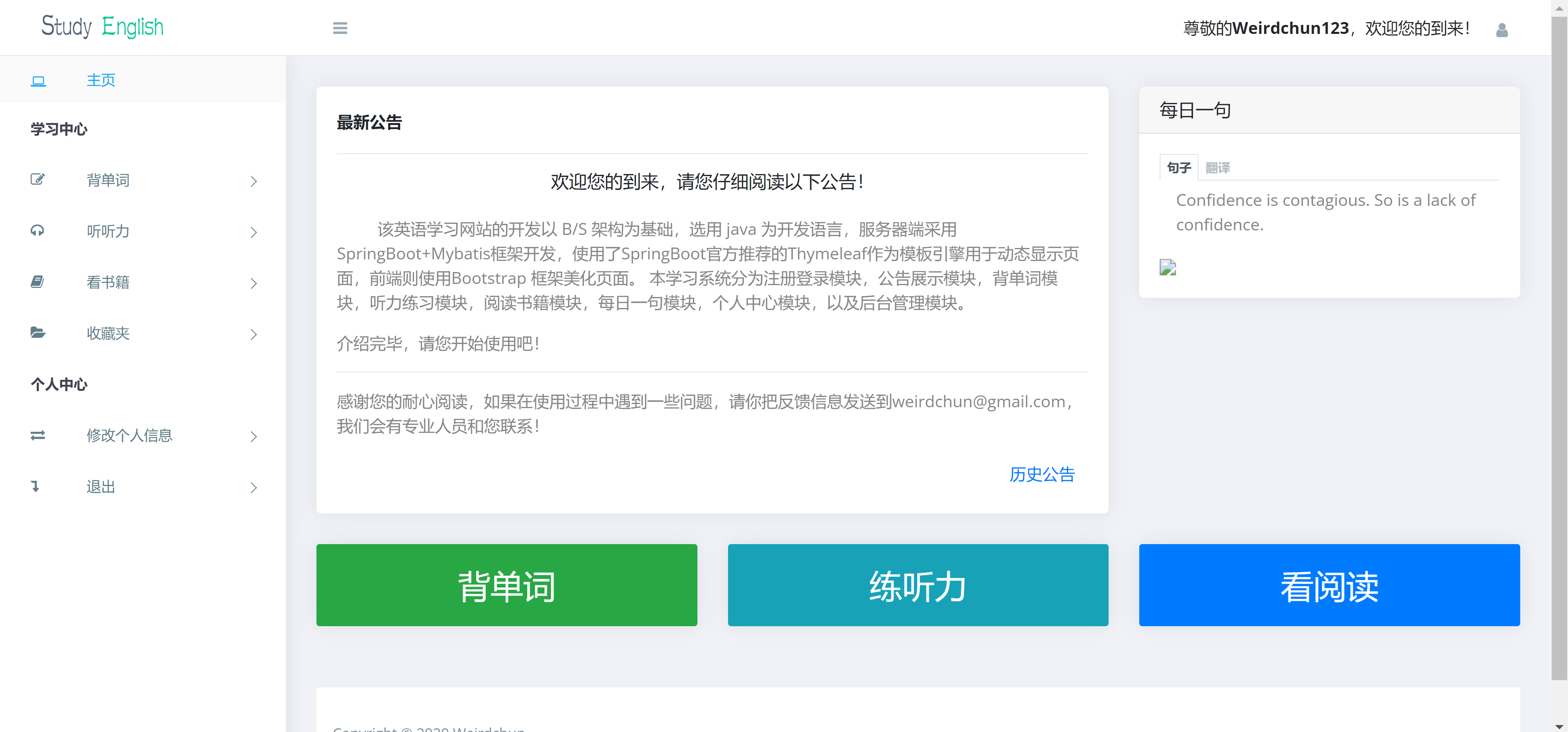
Task: Click the edit pencil icon for 背单词
Action: click(x=38, y=180)
